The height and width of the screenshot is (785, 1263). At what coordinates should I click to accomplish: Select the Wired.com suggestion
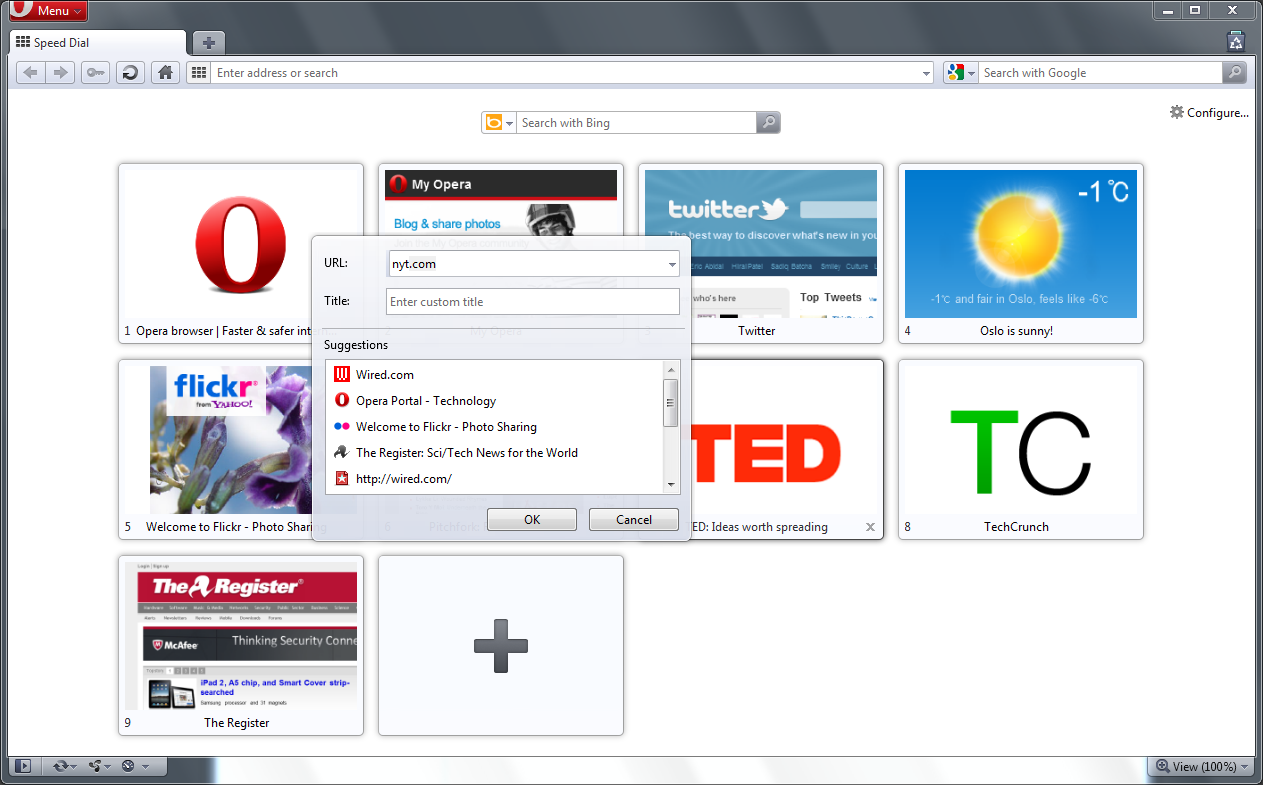coord(495,375)
